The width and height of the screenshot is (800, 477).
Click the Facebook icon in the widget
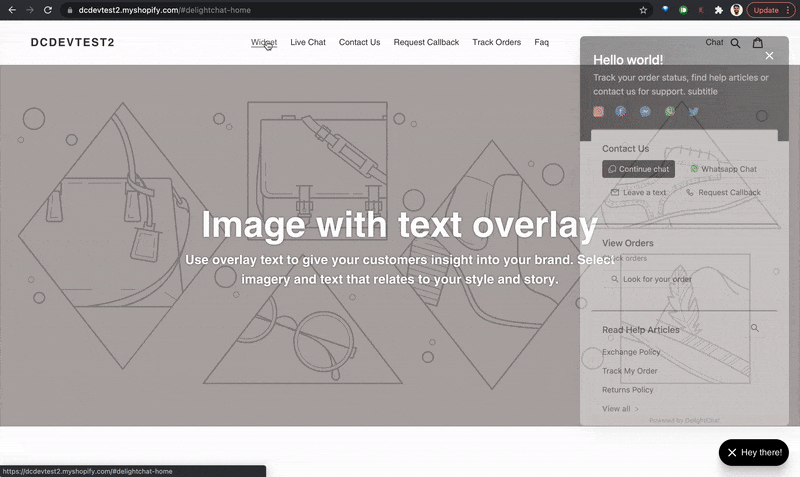pyautogui.click(x=621, y=111)
